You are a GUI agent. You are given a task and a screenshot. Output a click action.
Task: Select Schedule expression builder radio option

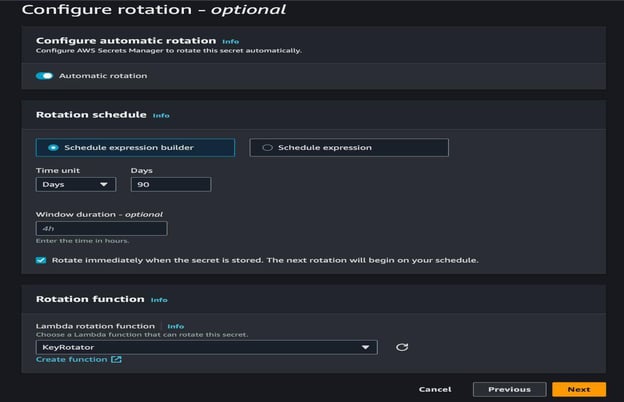click(x=135, y=148)
